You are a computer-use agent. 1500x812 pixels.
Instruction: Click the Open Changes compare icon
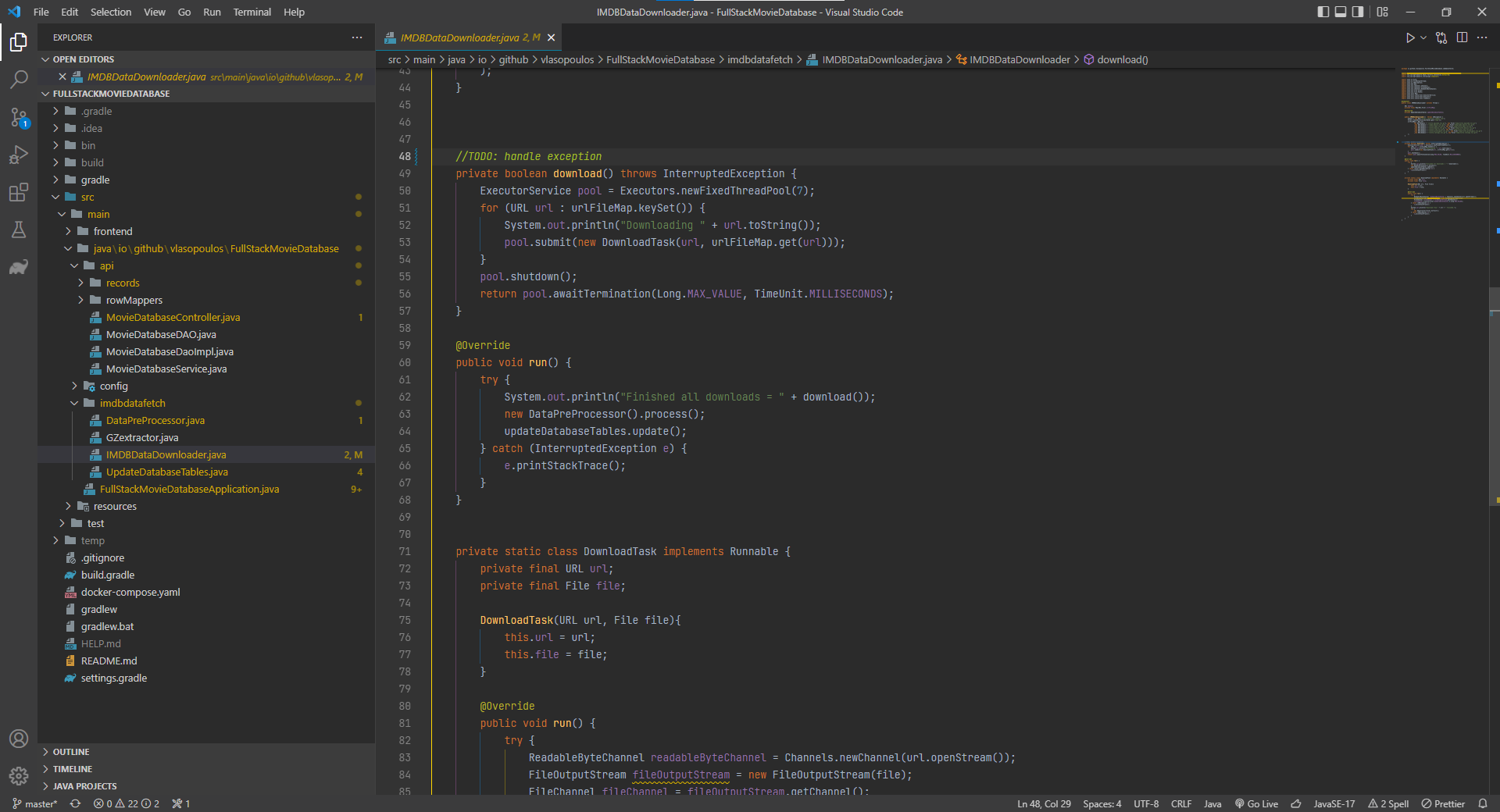click(x=1441, y=37)
